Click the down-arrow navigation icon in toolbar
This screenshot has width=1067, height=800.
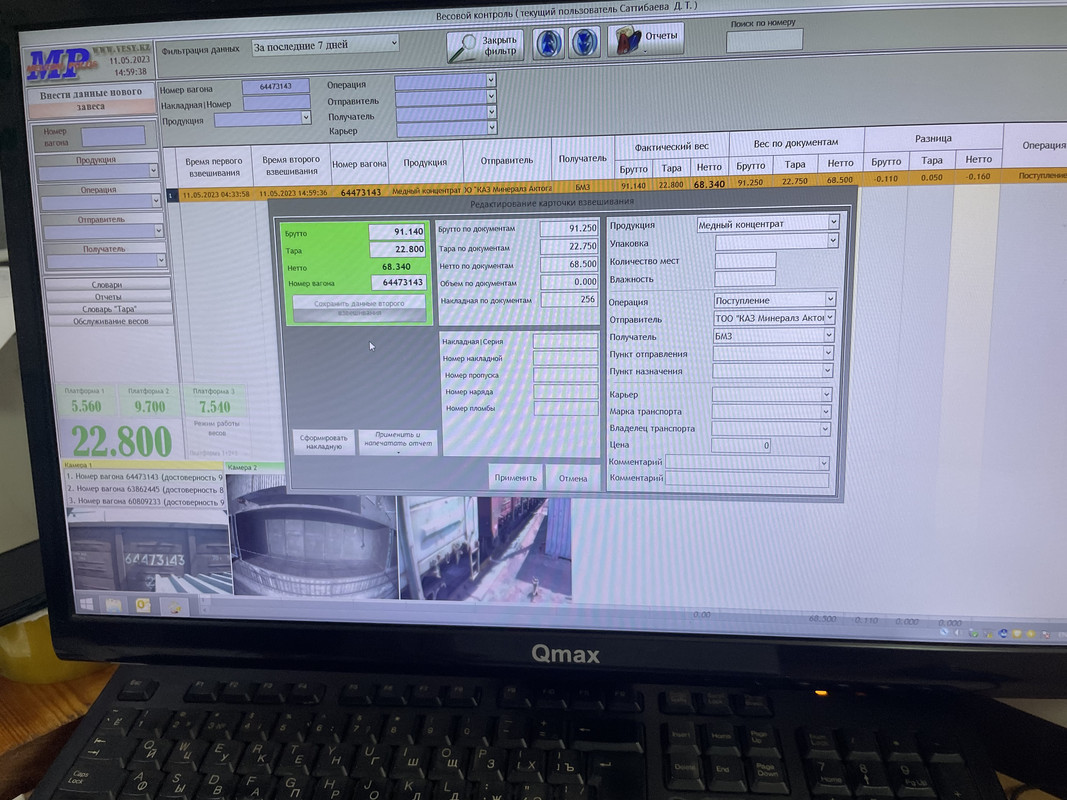pos(584,42)
